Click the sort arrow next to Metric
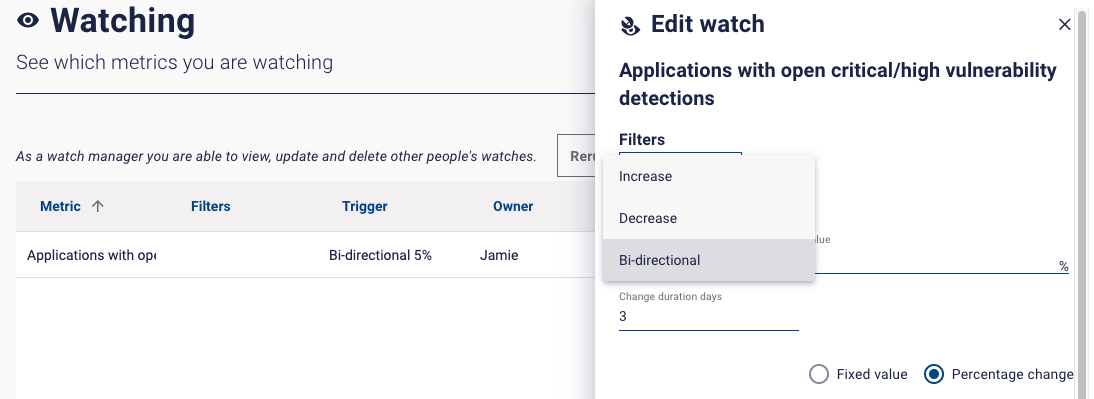 tap(98, 206)
